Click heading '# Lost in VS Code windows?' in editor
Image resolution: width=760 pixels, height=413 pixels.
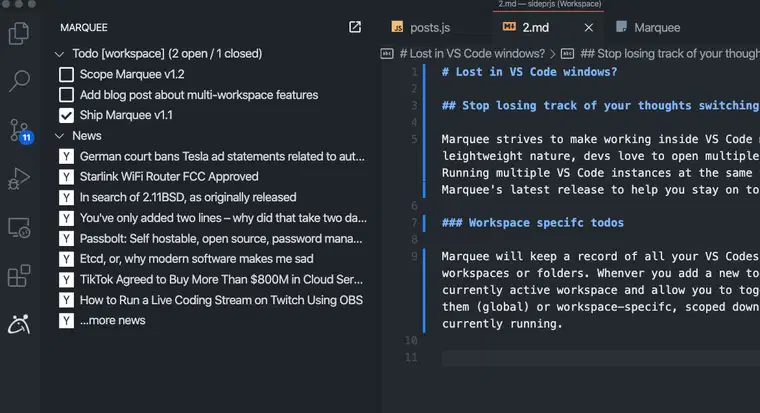(529, 72)
